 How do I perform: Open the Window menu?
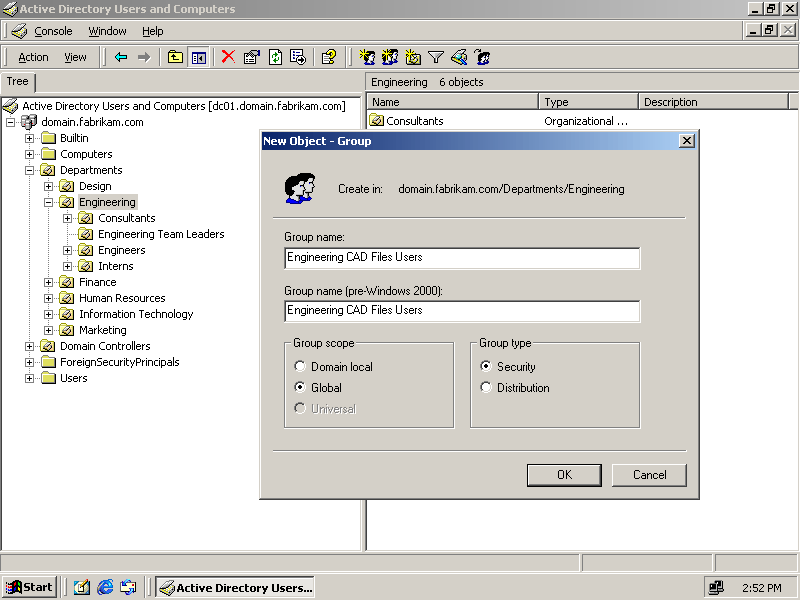pyautogui.click(x=108, y=31)
